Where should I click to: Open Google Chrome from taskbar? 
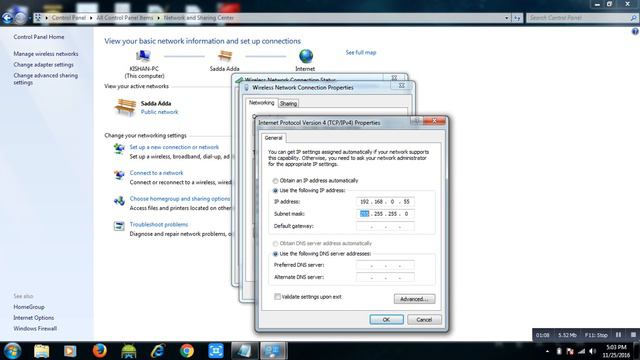187,351
